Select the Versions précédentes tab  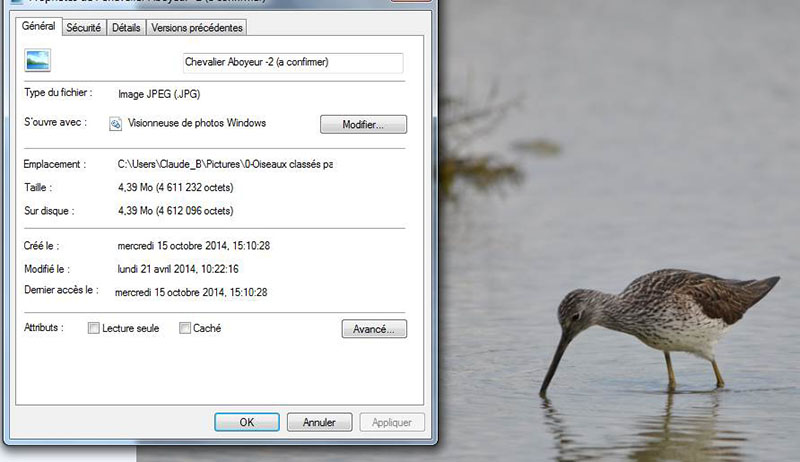(196, 28)
